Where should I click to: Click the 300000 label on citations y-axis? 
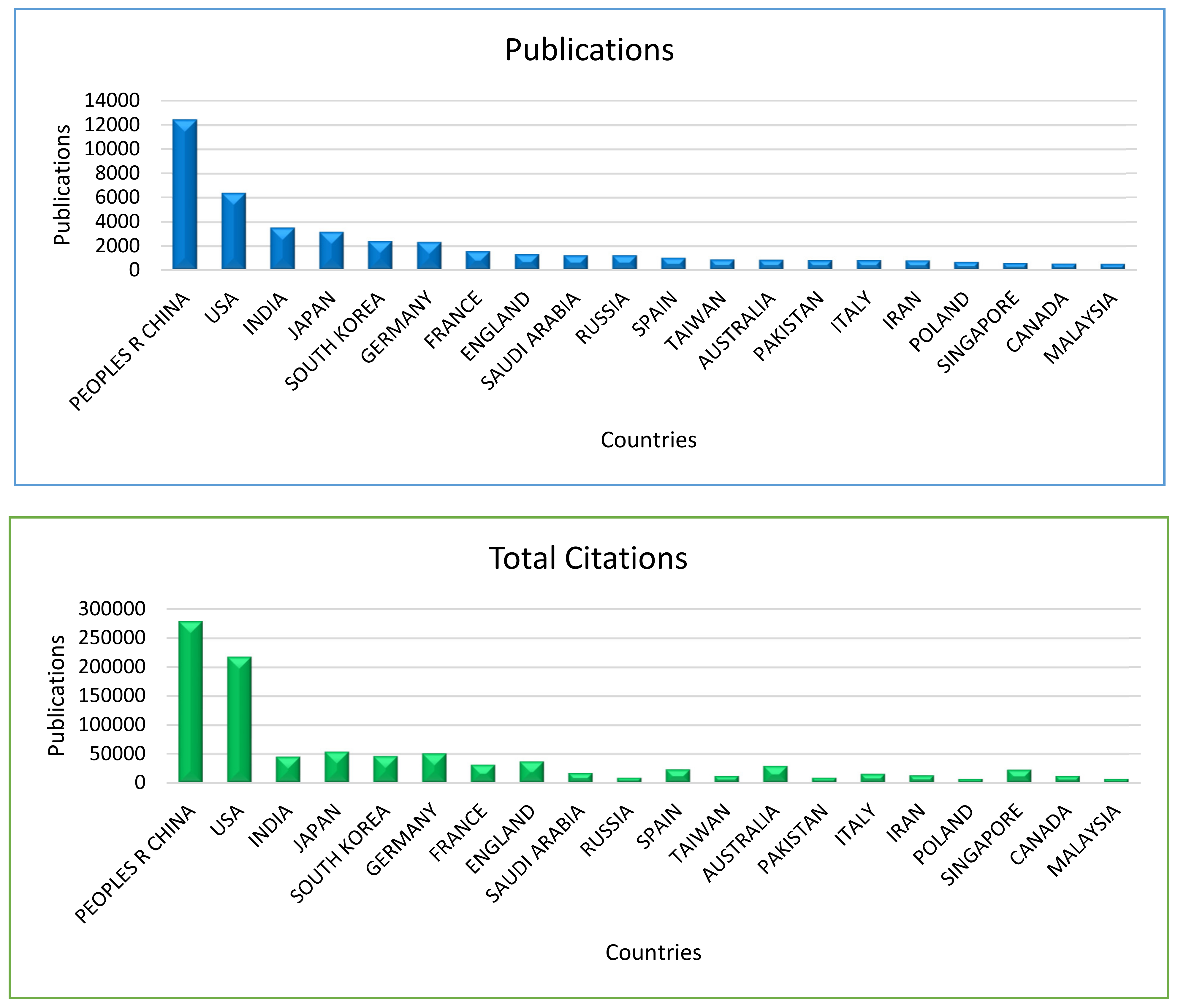[x=112, y=608]
